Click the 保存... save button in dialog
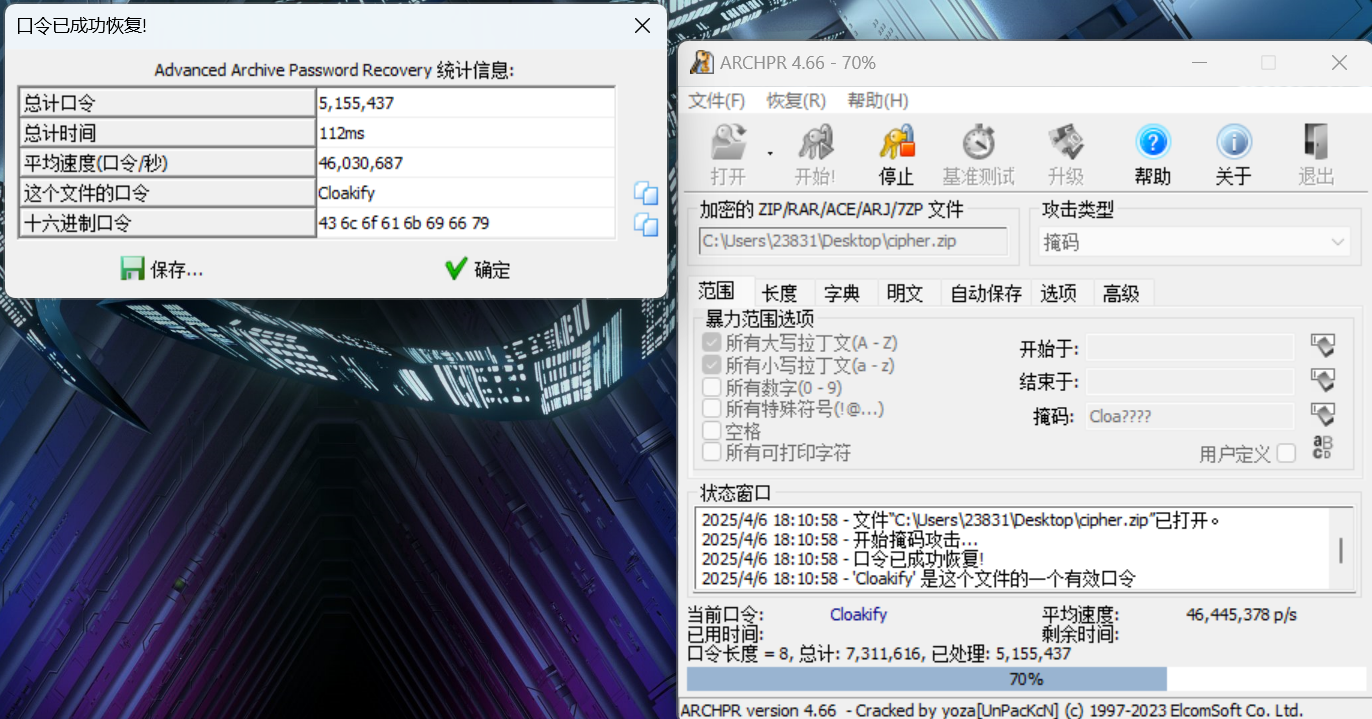This screenshot has width=1372, height=719. click(162, 269)
